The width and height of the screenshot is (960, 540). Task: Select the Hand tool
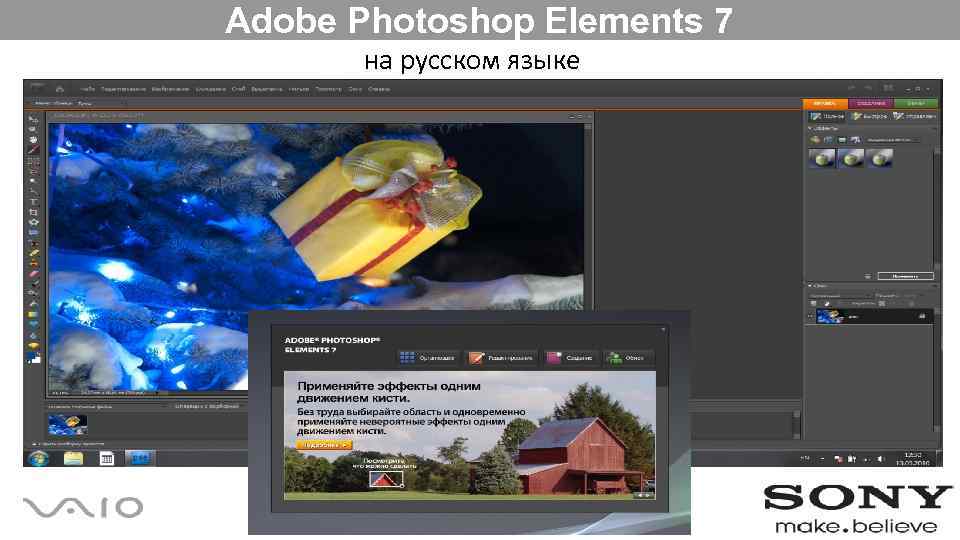[x=33, y=139]
